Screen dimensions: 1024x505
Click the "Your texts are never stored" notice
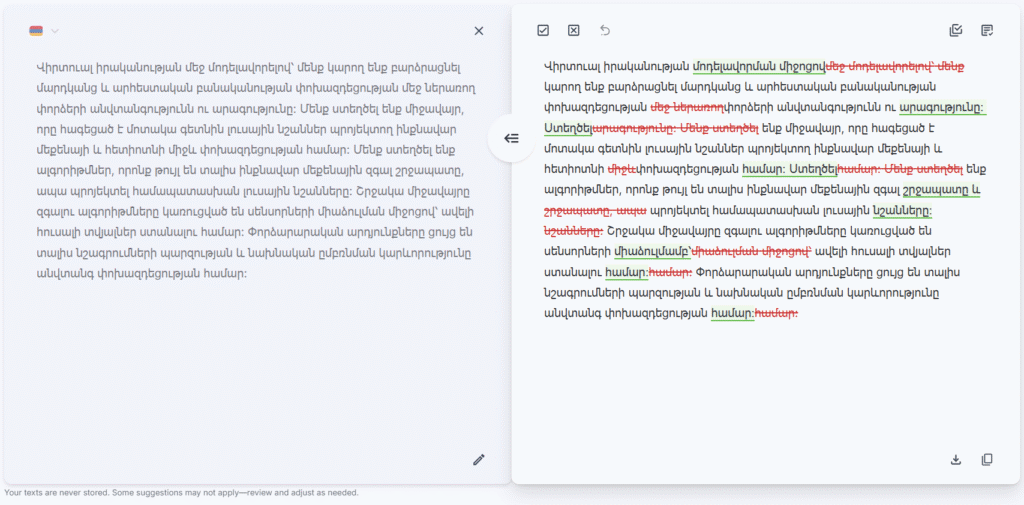pyautogui.click(x=181, y=493)
